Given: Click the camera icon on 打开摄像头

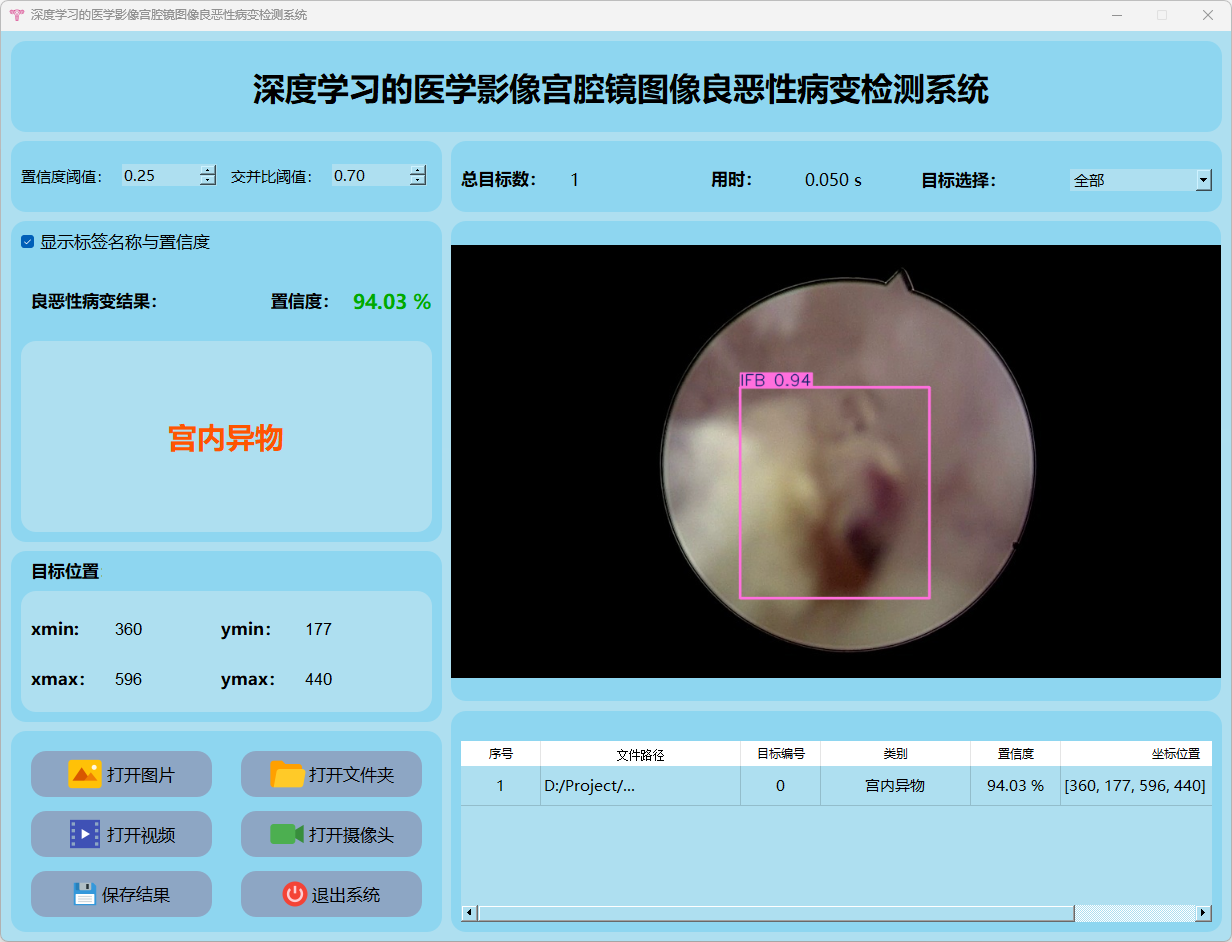Looking at the screenshot, I should (x=287, y=834).
